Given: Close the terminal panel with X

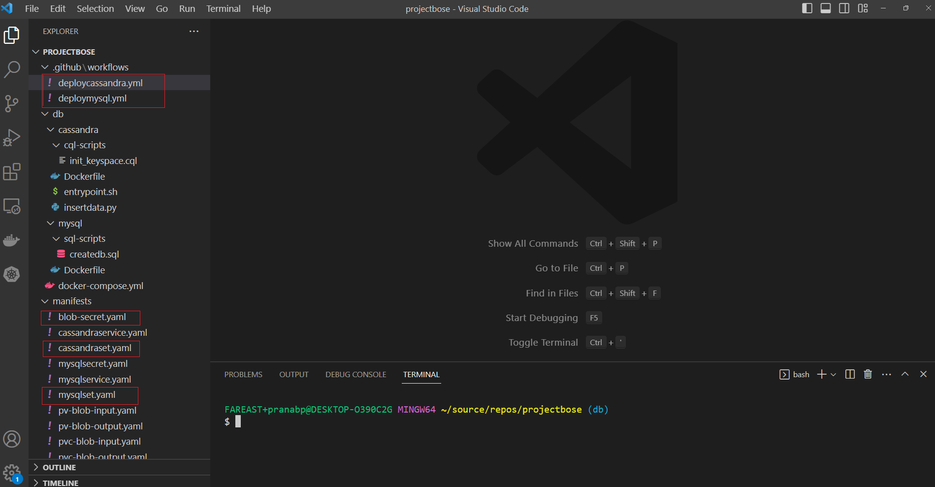Looking at the screenshot, I should click(923, 374).
